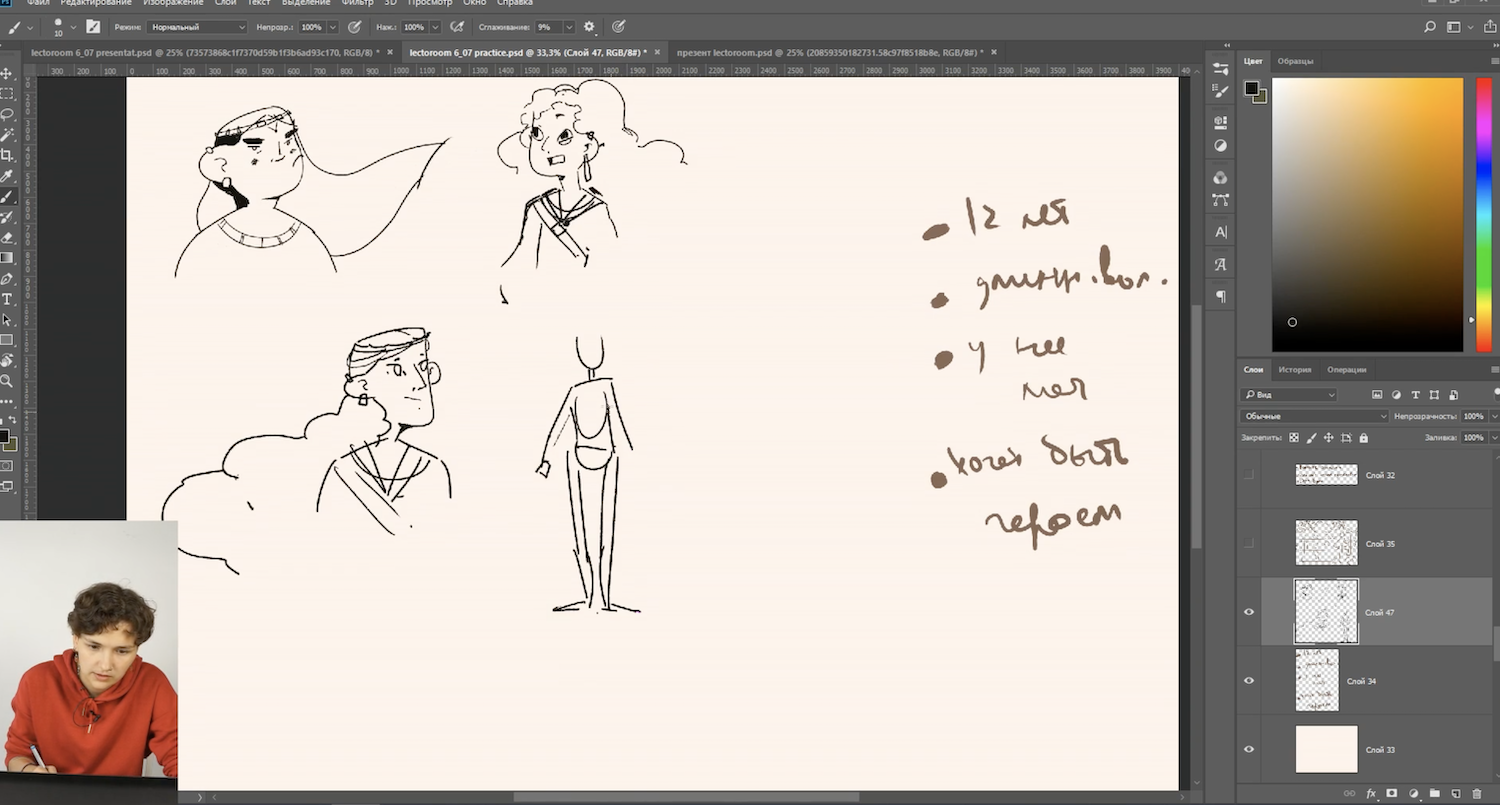This screenshot has width=1500, height=805.
Task: Open smoothing options gear
Action: pyautogui.click(x=589, y=27)
